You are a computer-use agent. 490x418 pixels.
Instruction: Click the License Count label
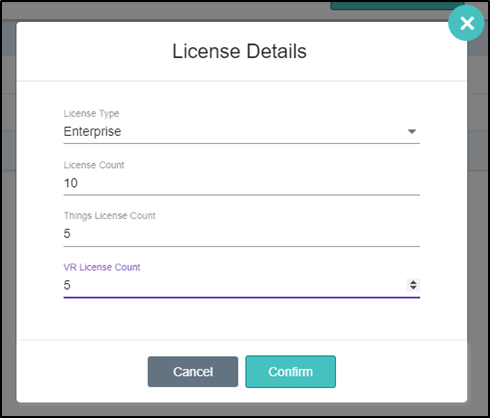click(94, 165)
